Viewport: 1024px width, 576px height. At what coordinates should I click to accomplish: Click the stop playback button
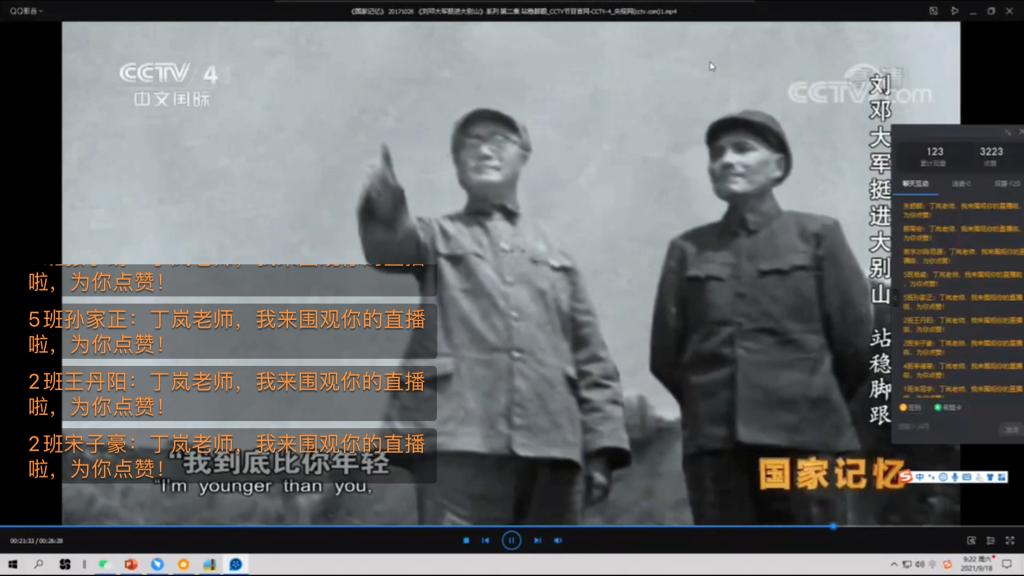(466, 540)
